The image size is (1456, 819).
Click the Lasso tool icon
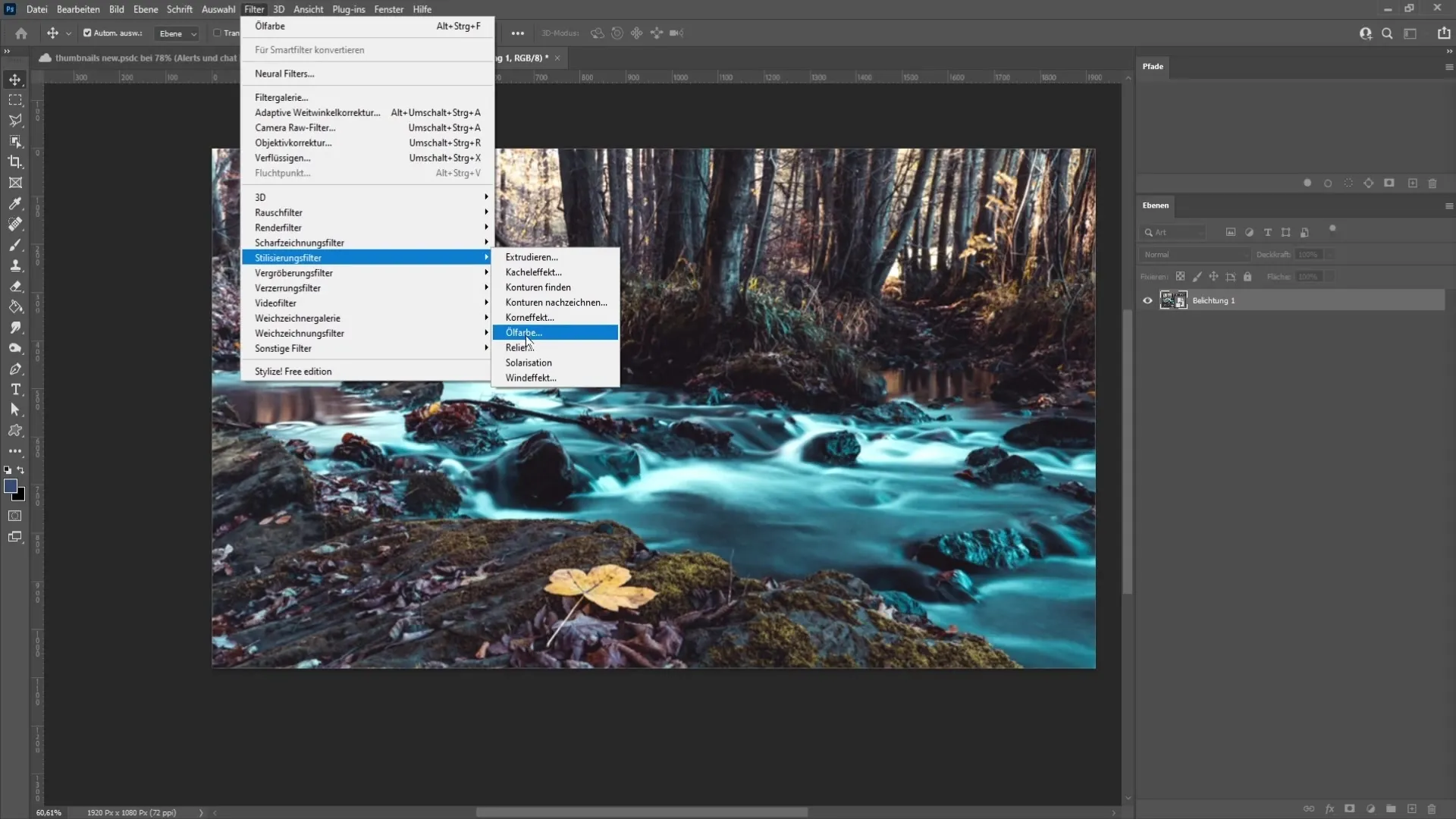(15, 119)
